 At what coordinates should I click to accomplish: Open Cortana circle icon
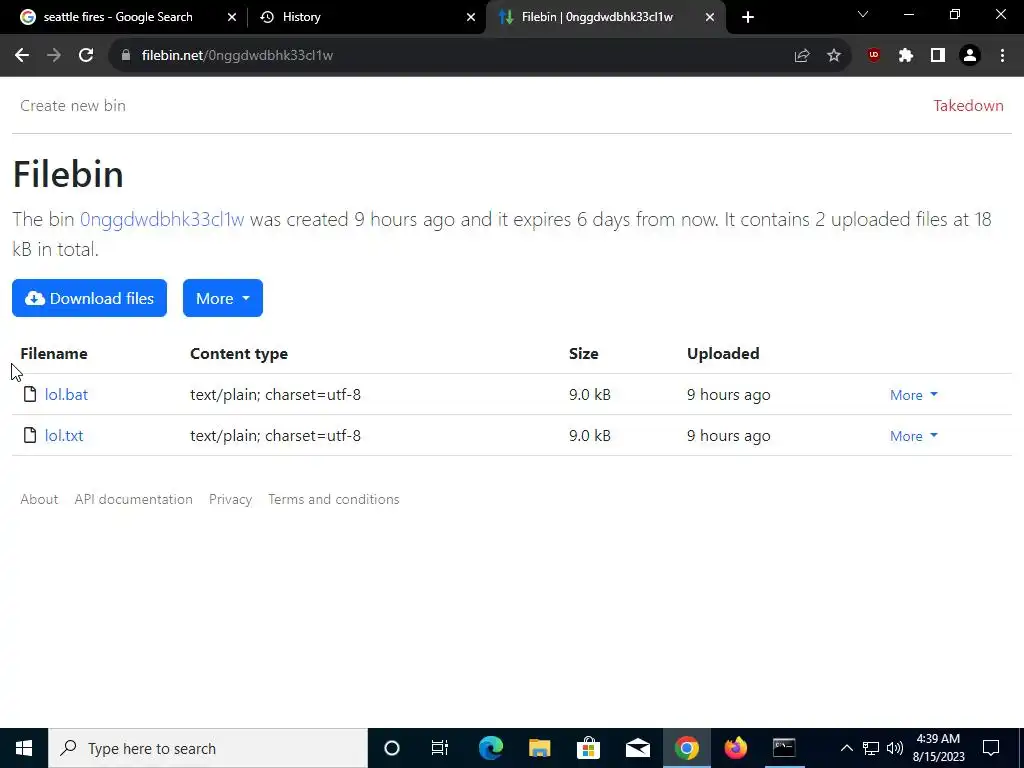(x=392, y=748)
